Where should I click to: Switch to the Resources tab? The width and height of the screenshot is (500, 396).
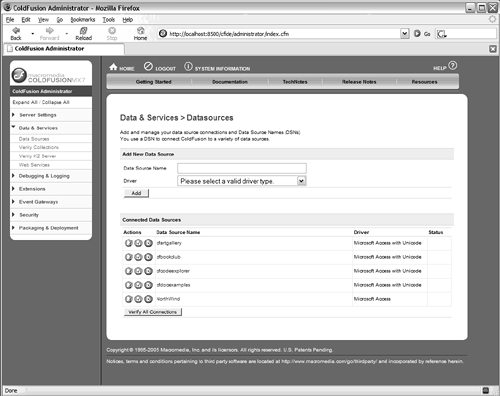pyautogui.click(x=424, y=82)
